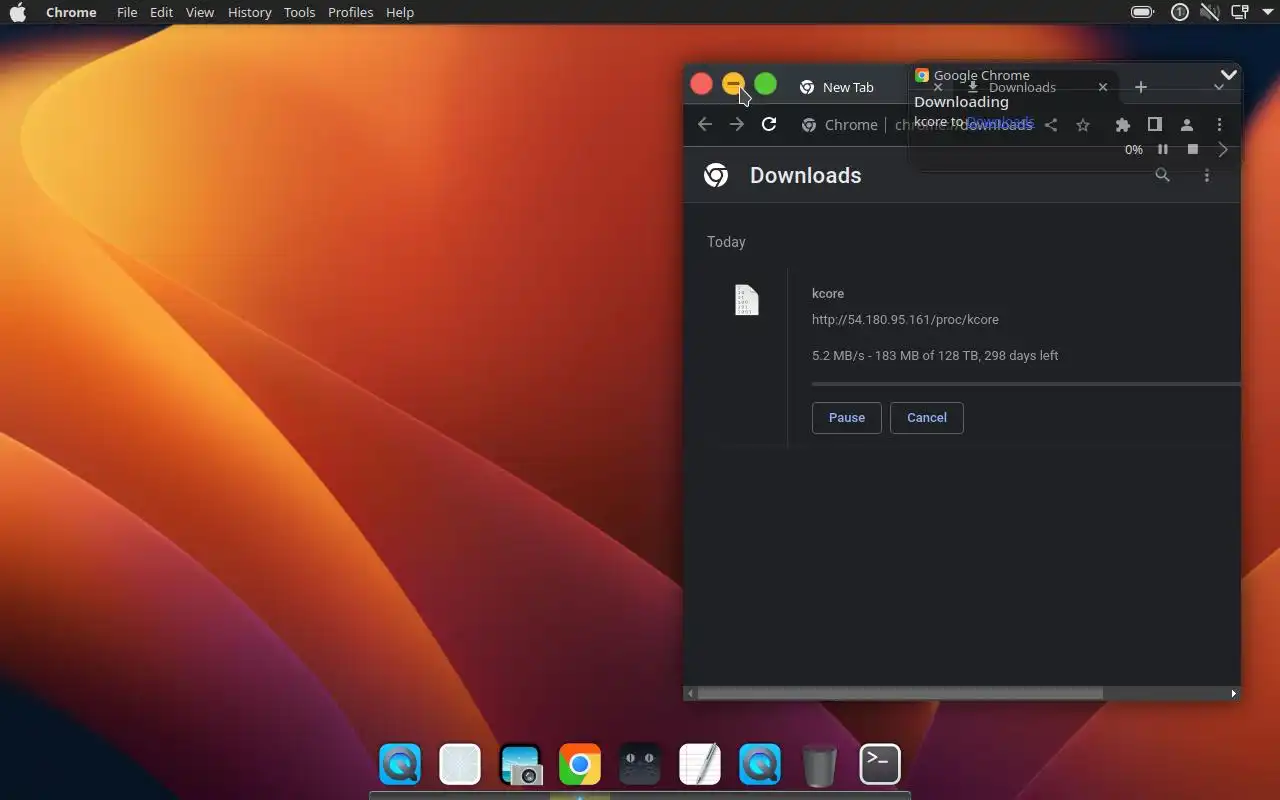Pause download from the notification pause icon
The image size is (1280, 800).
tap(1163, 149)
